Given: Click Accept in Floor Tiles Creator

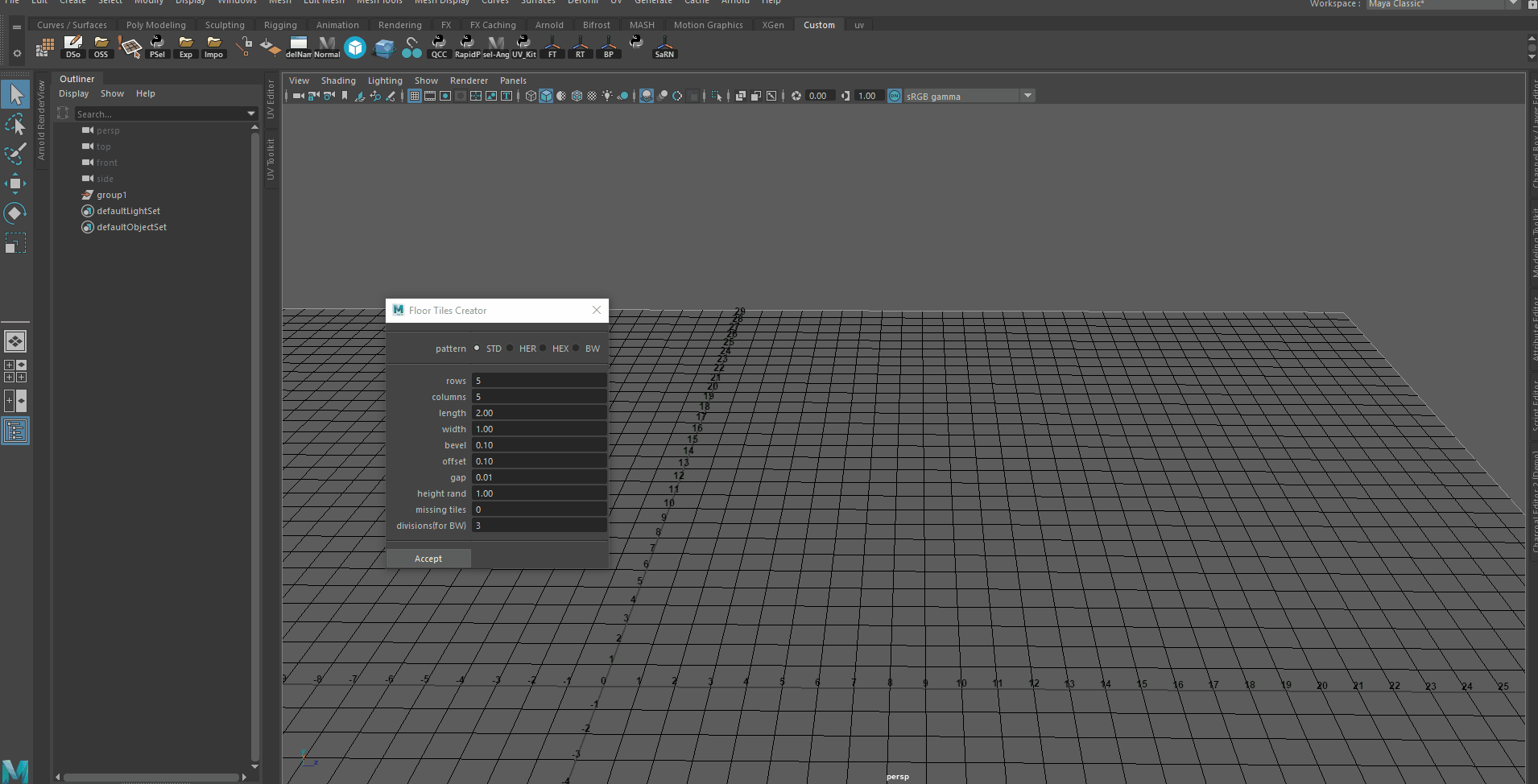Looking at the screenshot, I should click(x=428, y=559).
